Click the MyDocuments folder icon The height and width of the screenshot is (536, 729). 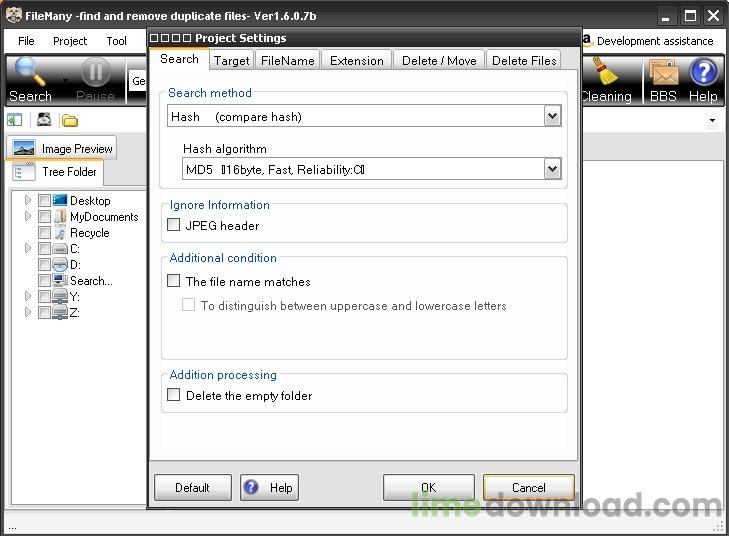(x=60, y=216)
